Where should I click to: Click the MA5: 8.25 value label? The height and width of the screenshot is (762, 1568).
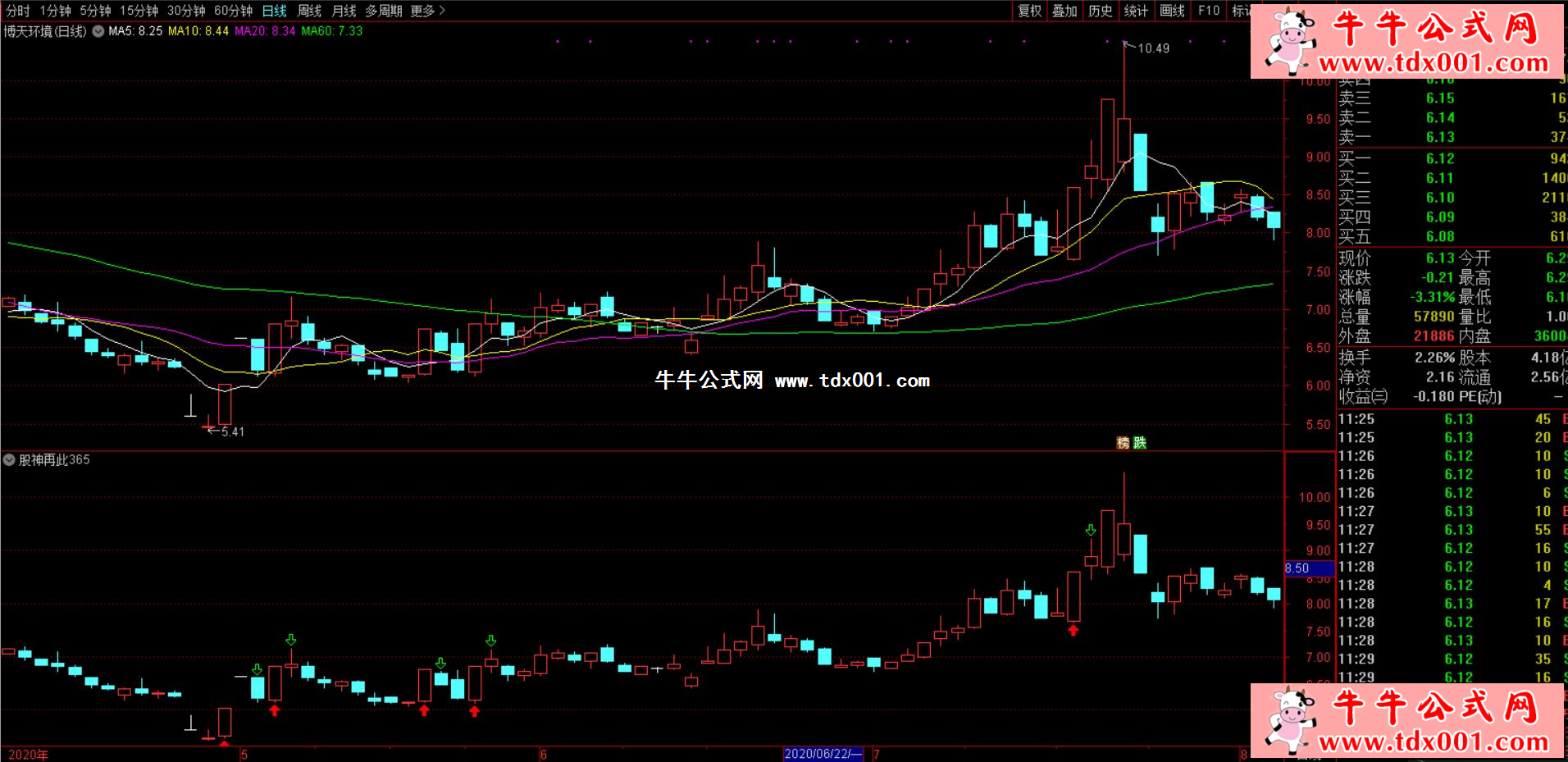(135, 31)
